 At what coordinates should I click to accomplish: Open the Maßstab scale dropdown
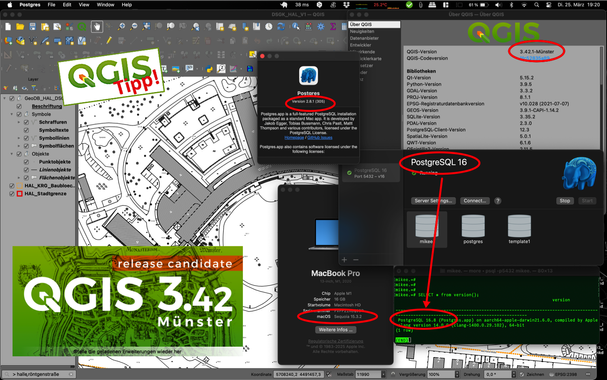384,374
